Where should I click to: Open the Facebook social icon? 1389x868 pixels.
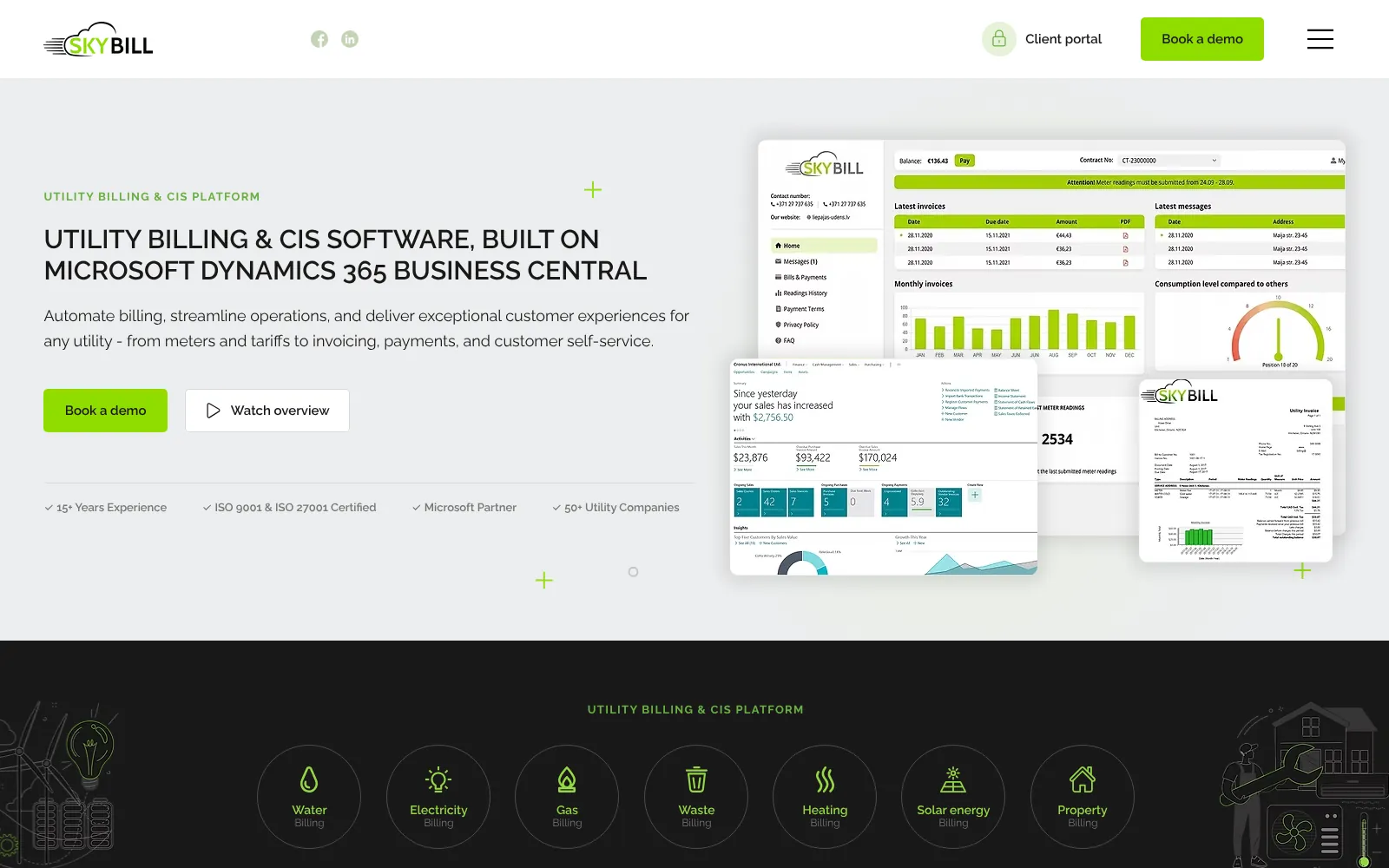(319, 39)
